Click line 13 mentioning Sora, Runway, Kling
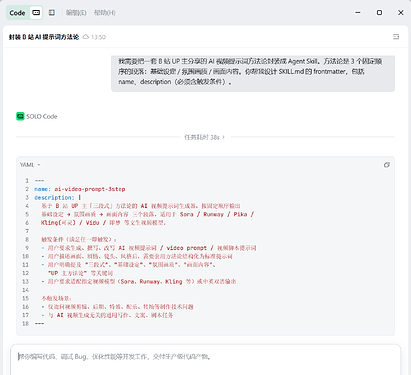Image resolution: width=411 pixels, height=375 pixels. point(139,281)
